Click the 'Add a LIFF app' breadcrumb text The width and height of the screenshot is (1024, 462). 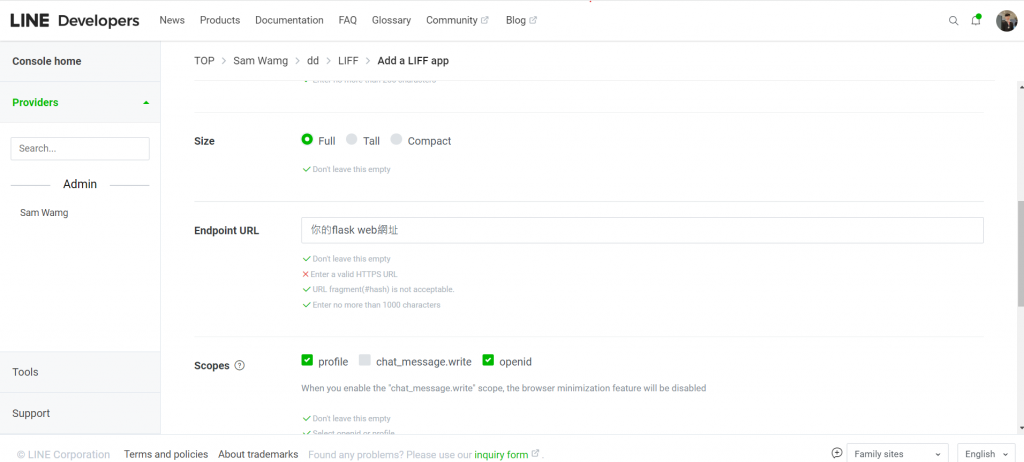413,61
